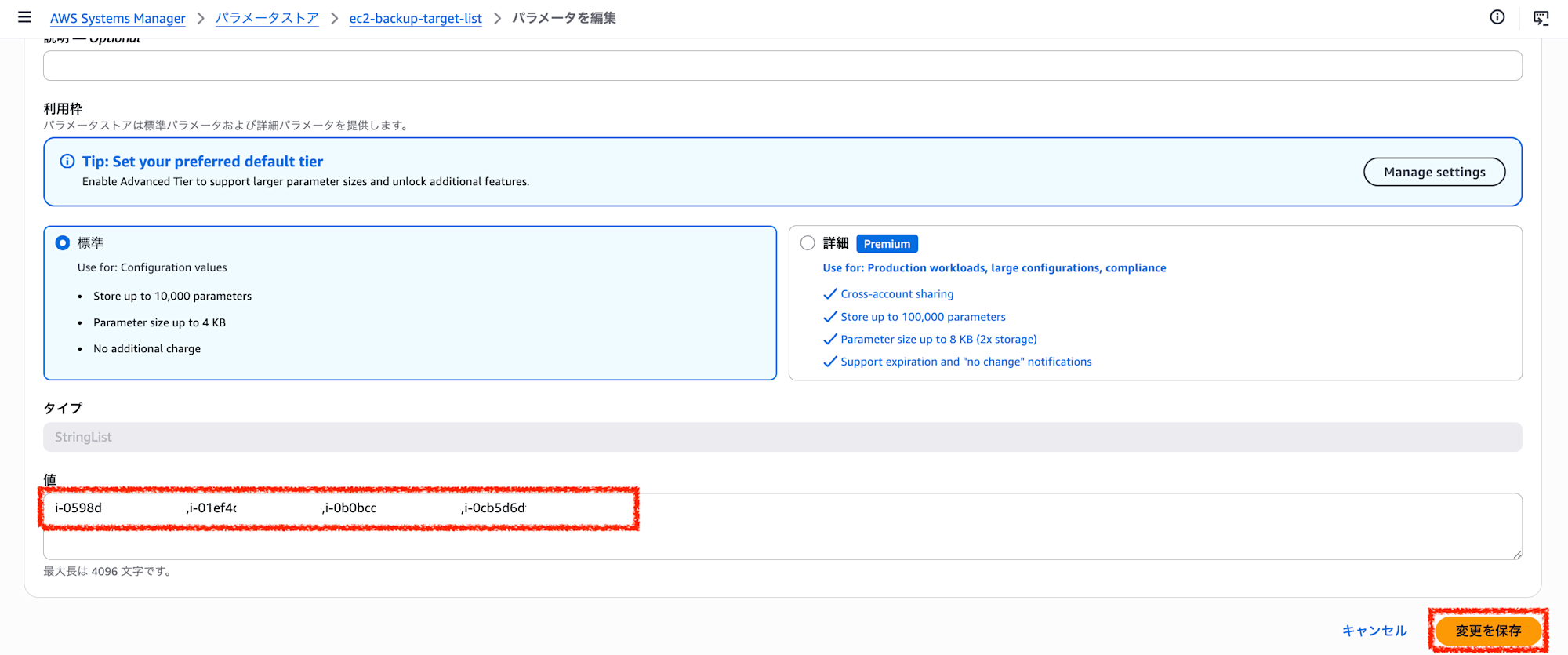Open the info panel icon
Viewport: 1568px width, 655px height.
tap(1497, 17)
